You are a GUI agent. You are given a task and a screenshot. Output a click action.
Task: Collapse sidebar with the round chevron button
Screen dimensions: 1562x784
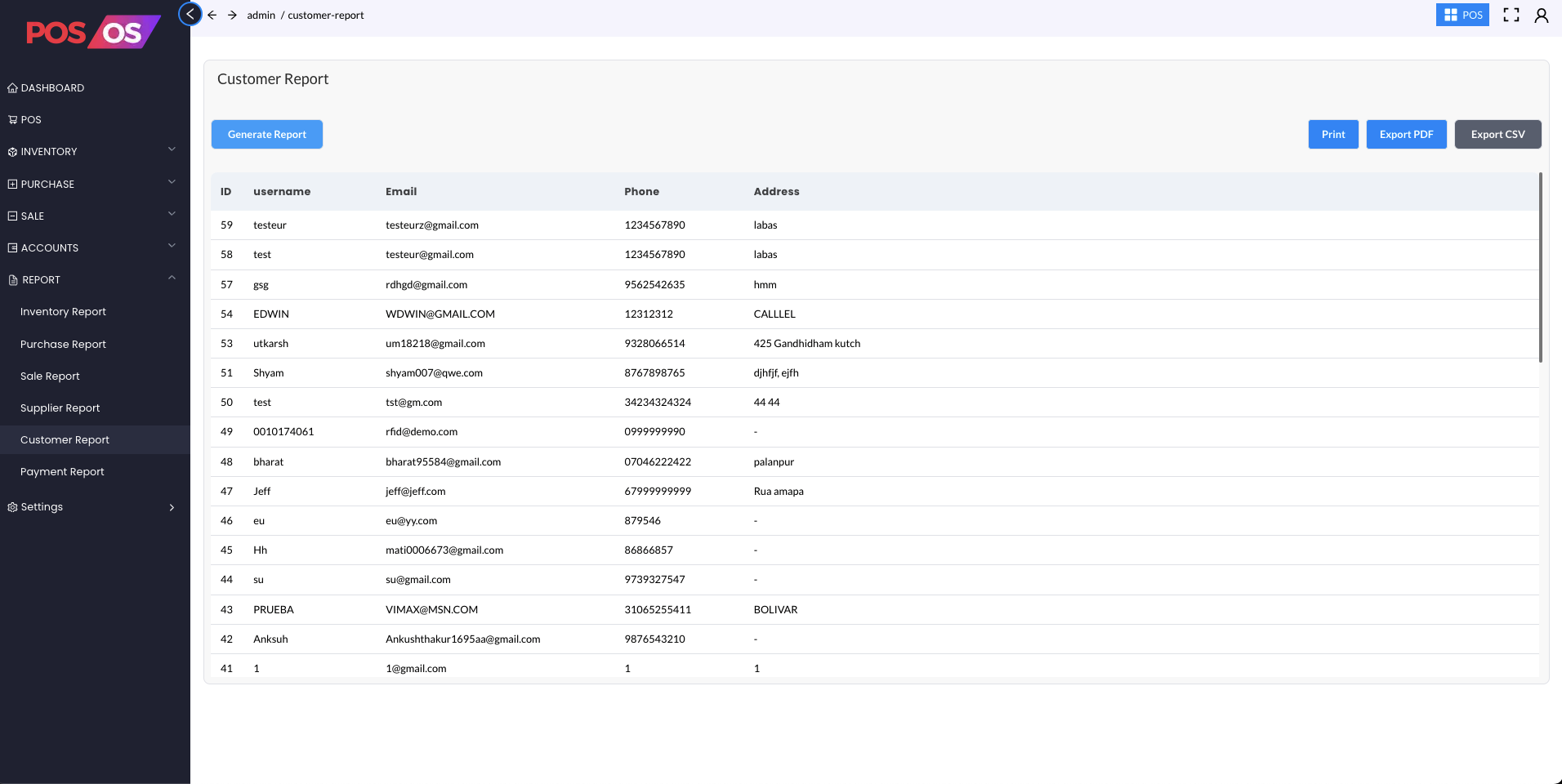(190, 14)
